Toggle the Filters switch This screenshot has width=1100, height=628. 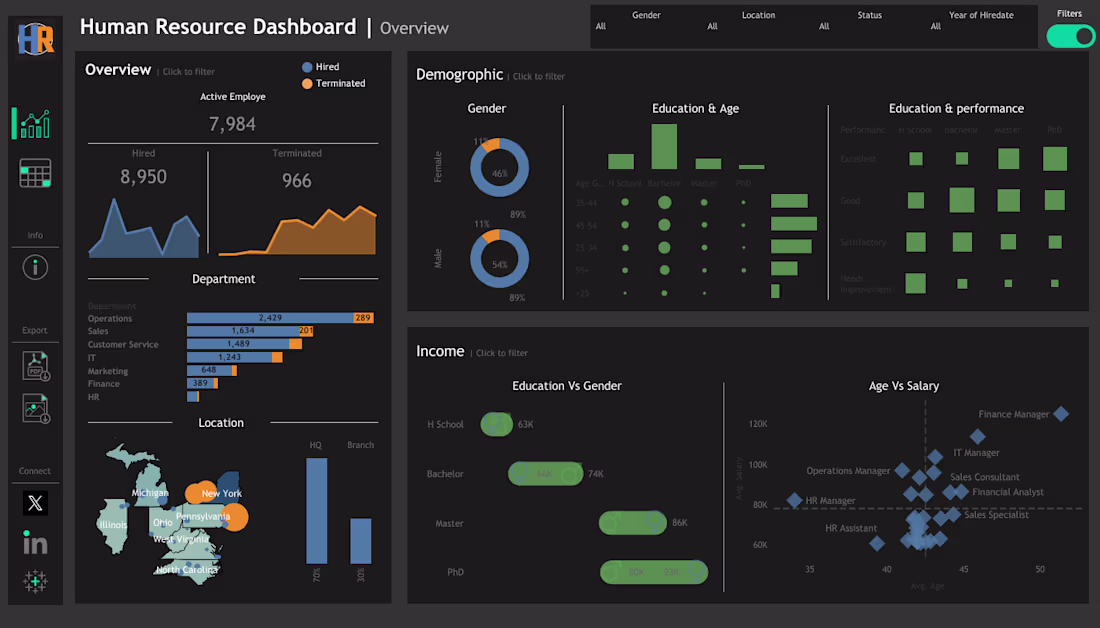point(1071,36)
